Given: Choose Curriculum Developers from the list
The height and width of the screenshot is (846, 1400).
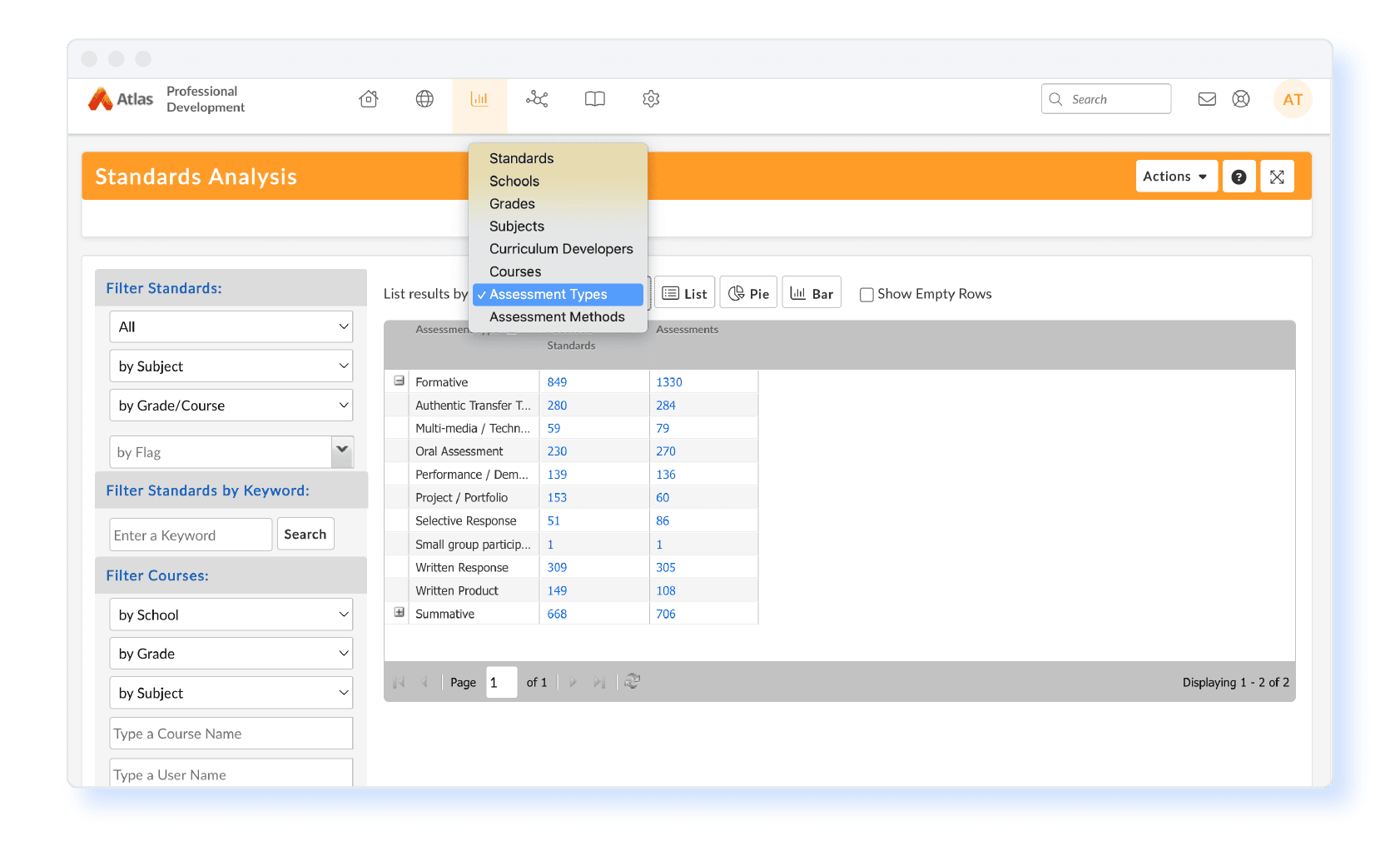Looking at the screenshot, I should pyautogui.click(x=560, y=249).
